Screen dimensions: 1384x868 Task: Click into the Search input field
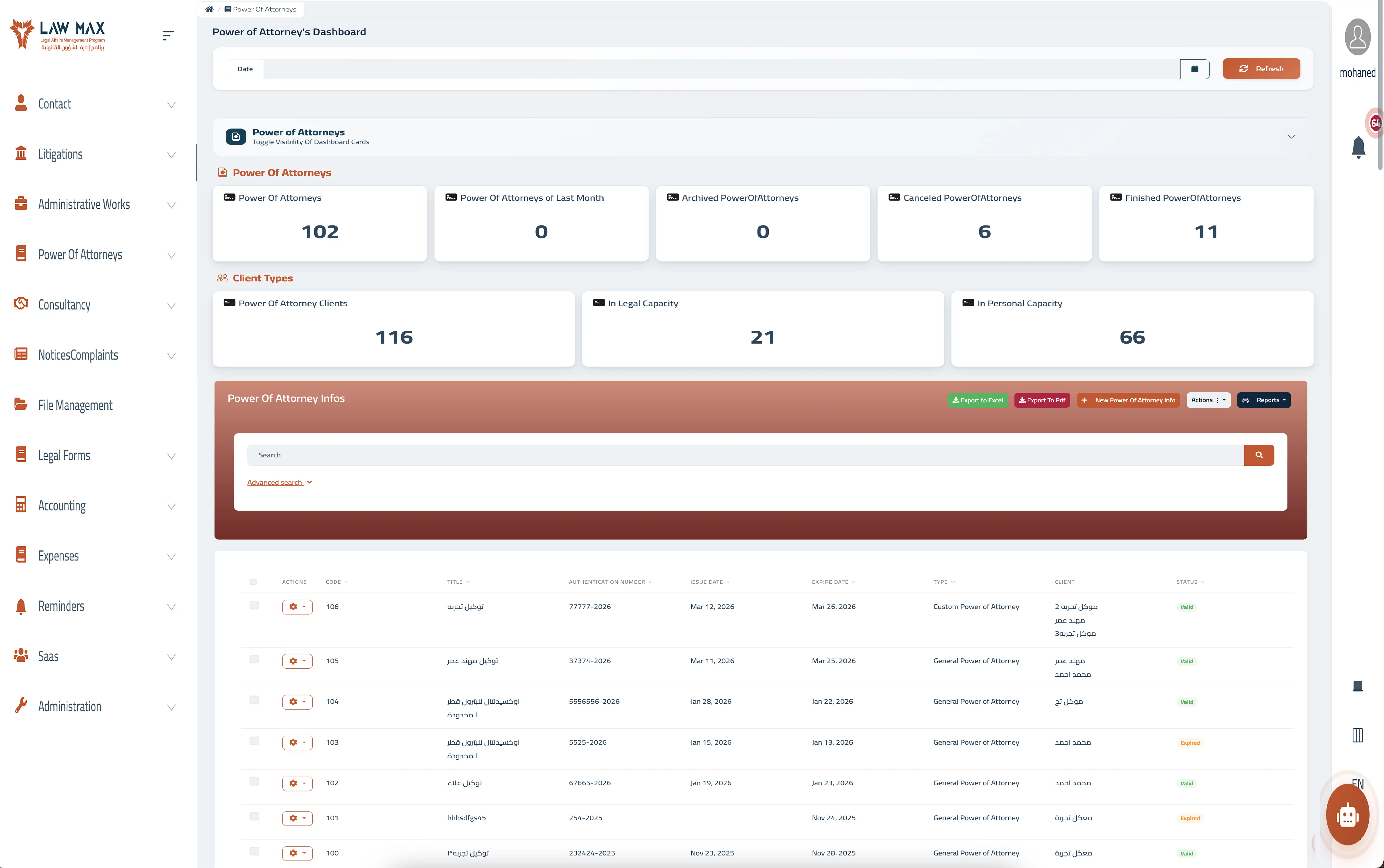[x=746, y=455]
